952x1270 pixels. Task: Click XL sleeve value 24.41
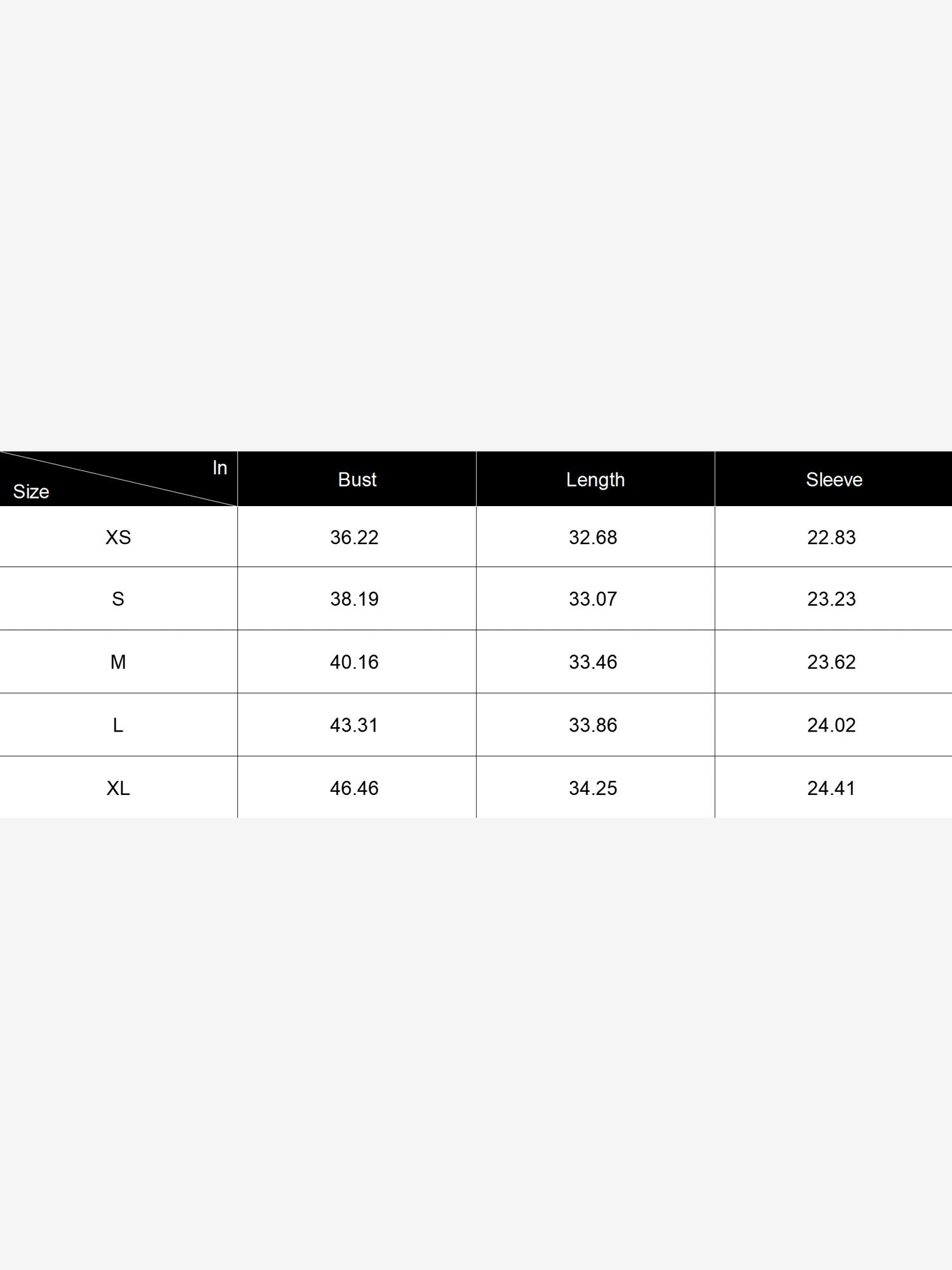pos(831,788)
